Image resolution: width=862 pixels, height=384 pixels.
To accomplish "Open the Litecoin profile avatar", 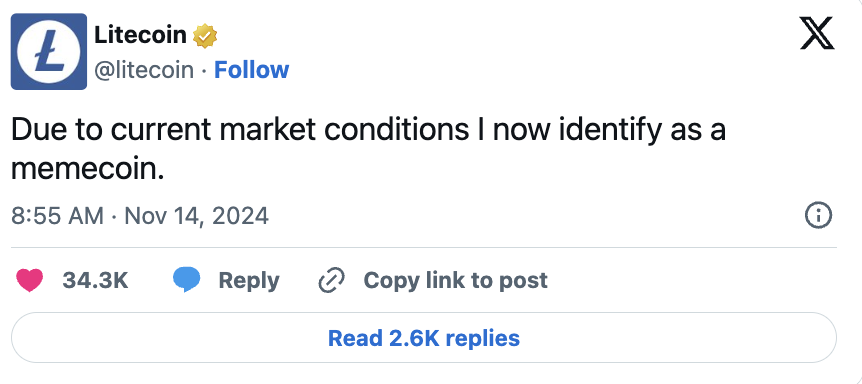I will coord(49,52).
